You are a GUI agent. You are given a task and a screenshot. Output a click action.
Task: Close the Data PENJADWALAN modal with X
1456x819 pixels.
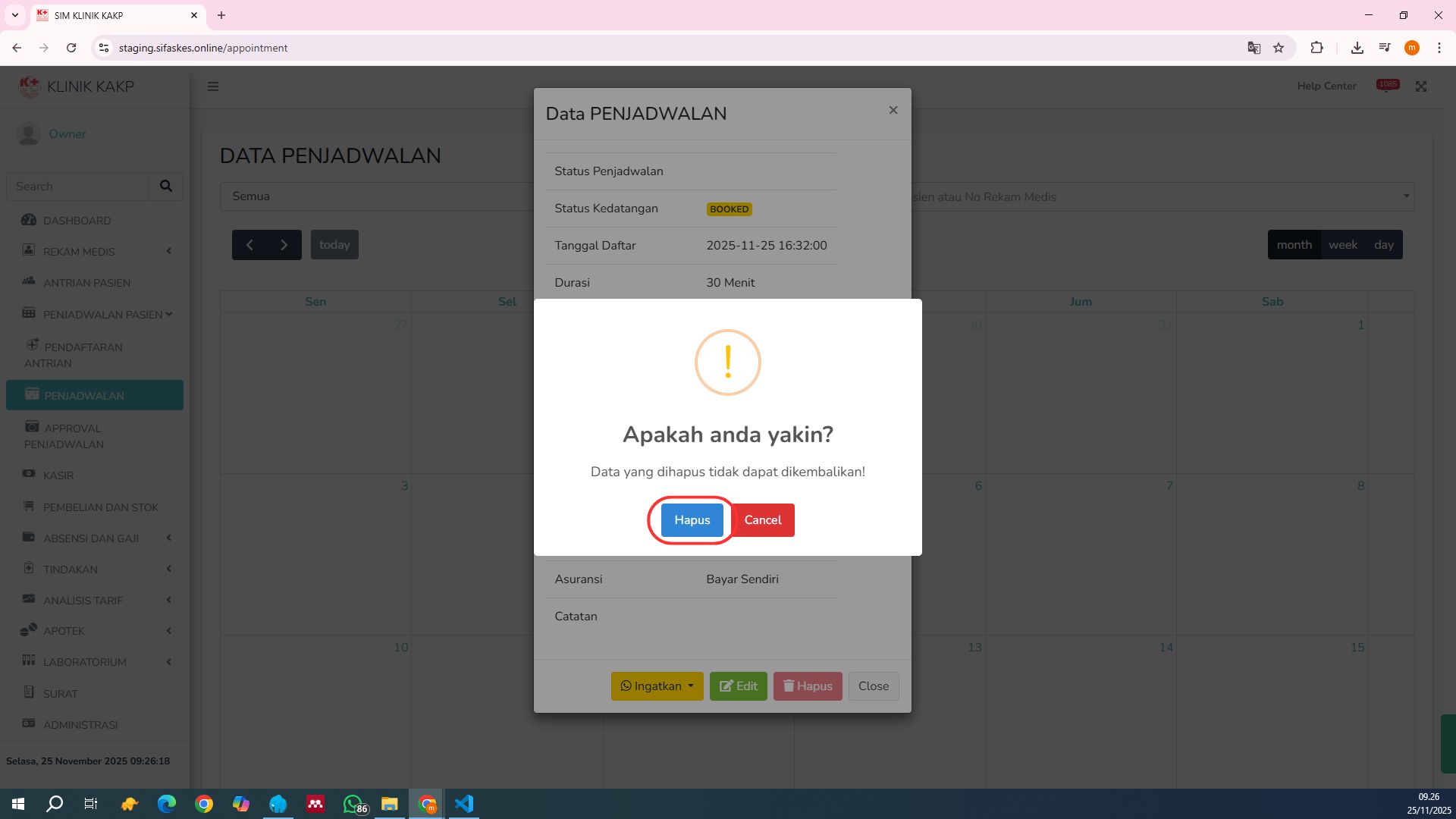tap(893, 111)
